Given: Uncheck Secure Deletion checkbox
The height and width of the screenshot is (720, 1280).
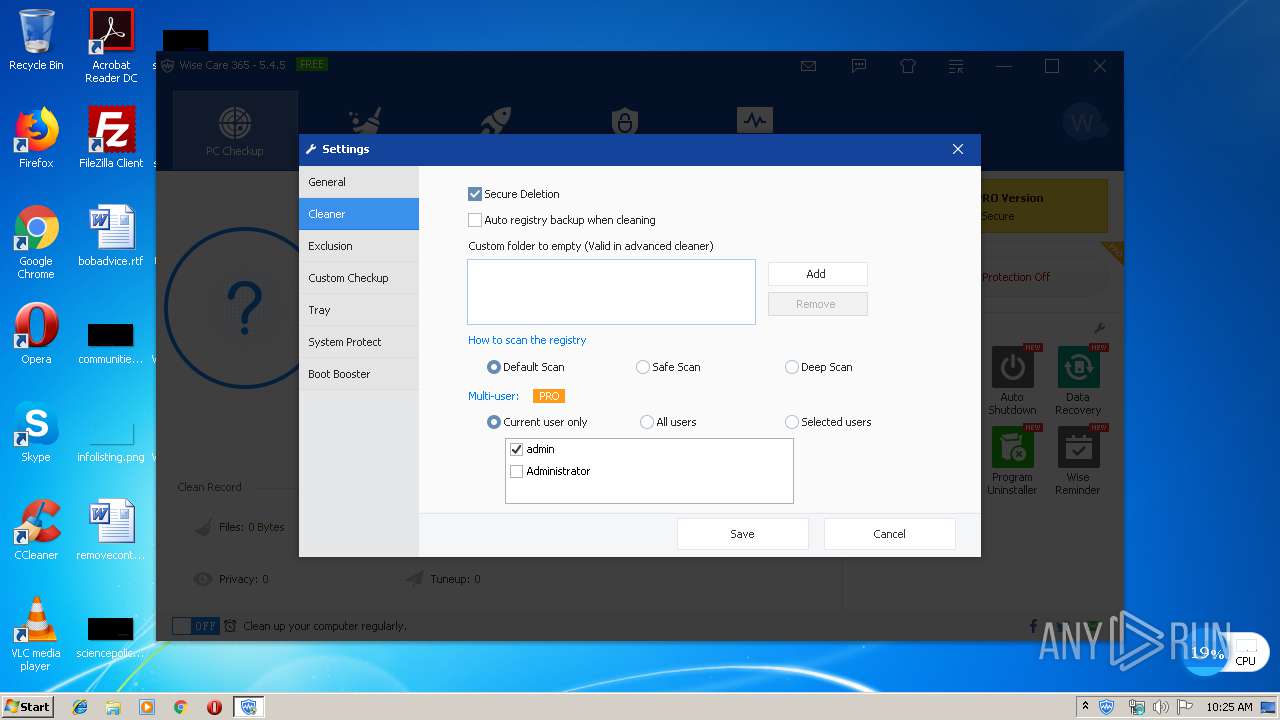Looking at the screenshot, I should 475,194.
